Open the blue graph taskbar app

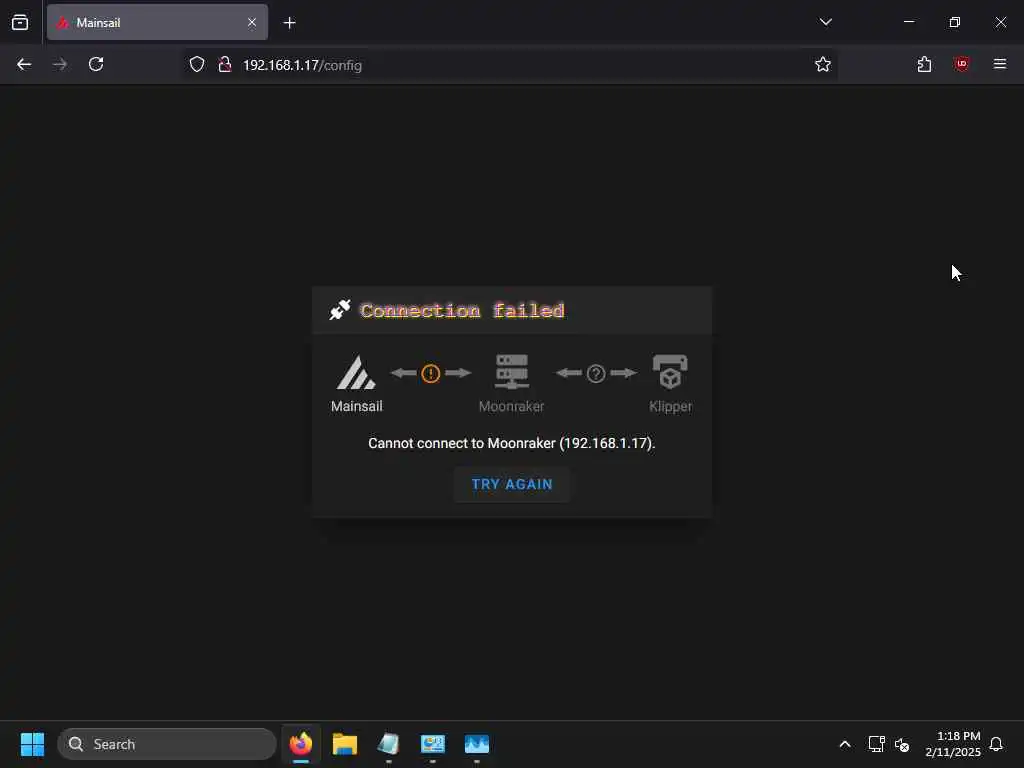tap(477, 744)
